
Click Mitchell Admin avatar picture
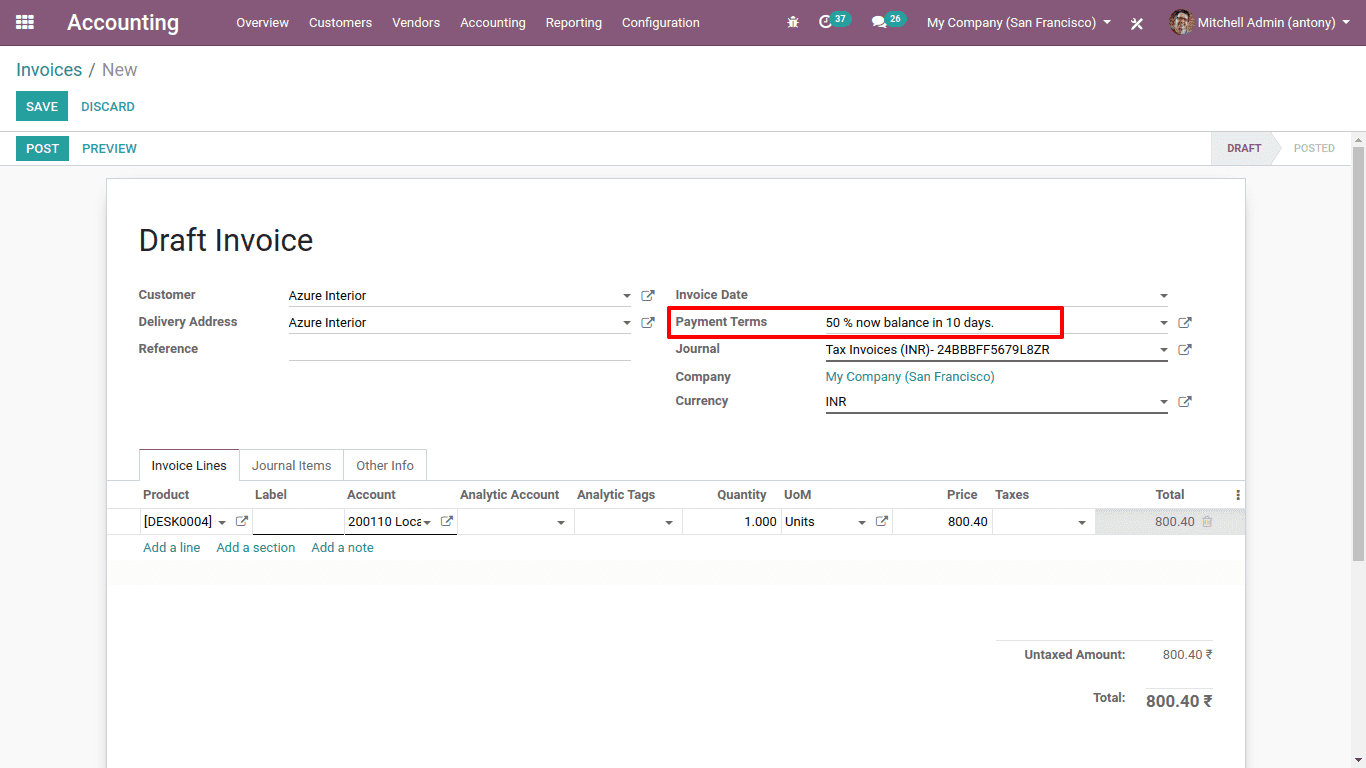(x=1181, y=22)
